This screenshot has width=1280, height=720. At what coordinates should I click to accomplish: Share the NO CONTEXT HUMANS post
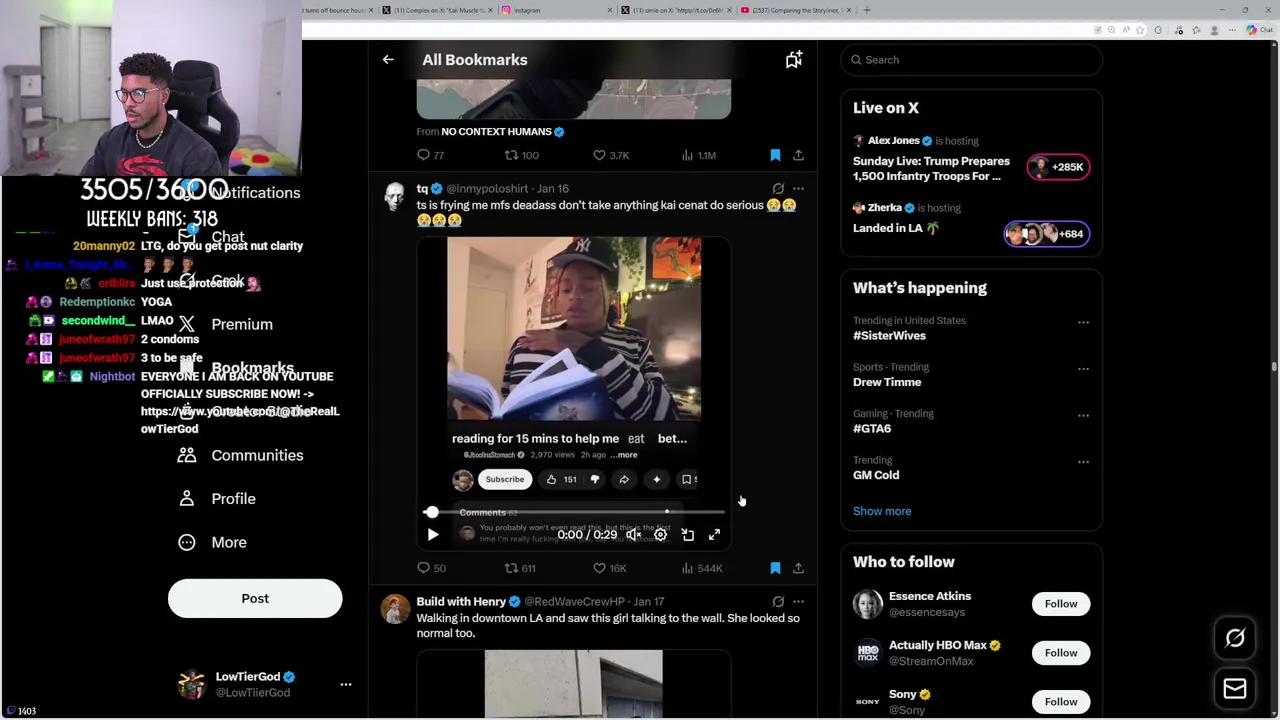798,155
